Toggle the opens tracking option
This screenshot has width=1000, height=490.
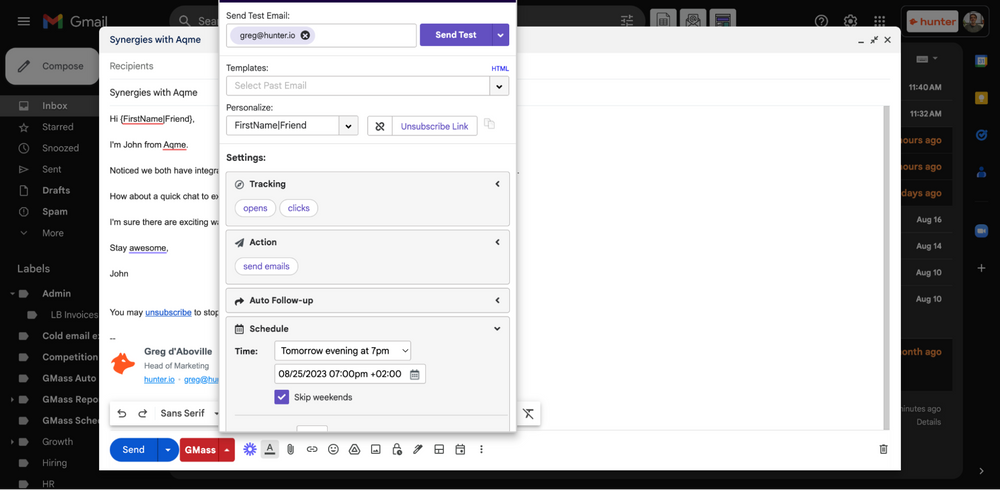[x=255, y=208]
